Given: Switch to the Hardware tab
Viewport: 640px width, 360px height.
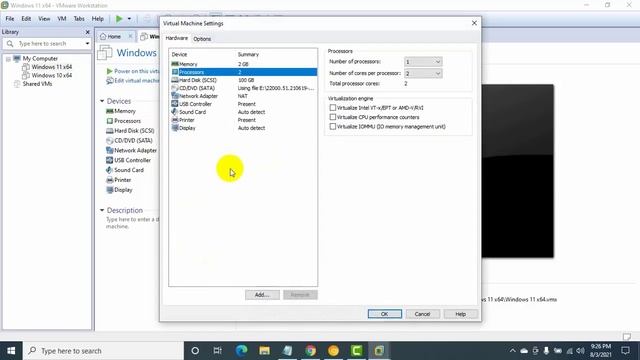Looking at the screenshot, I should click(x=177, y=38).
